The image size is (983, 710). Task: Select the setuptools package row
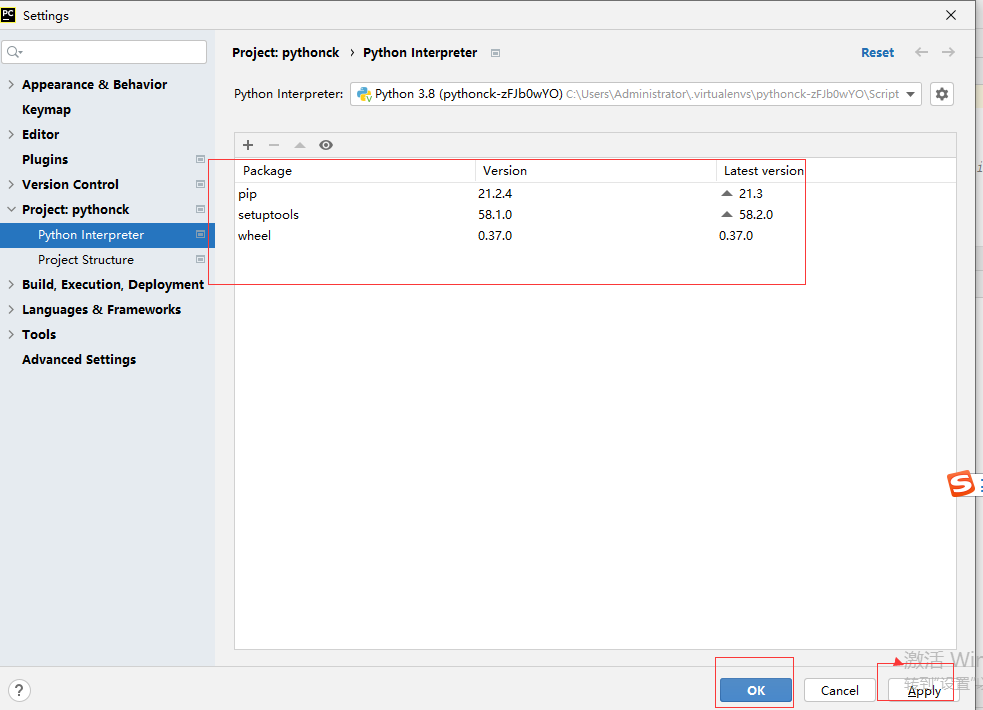click(x=595, y=214)
